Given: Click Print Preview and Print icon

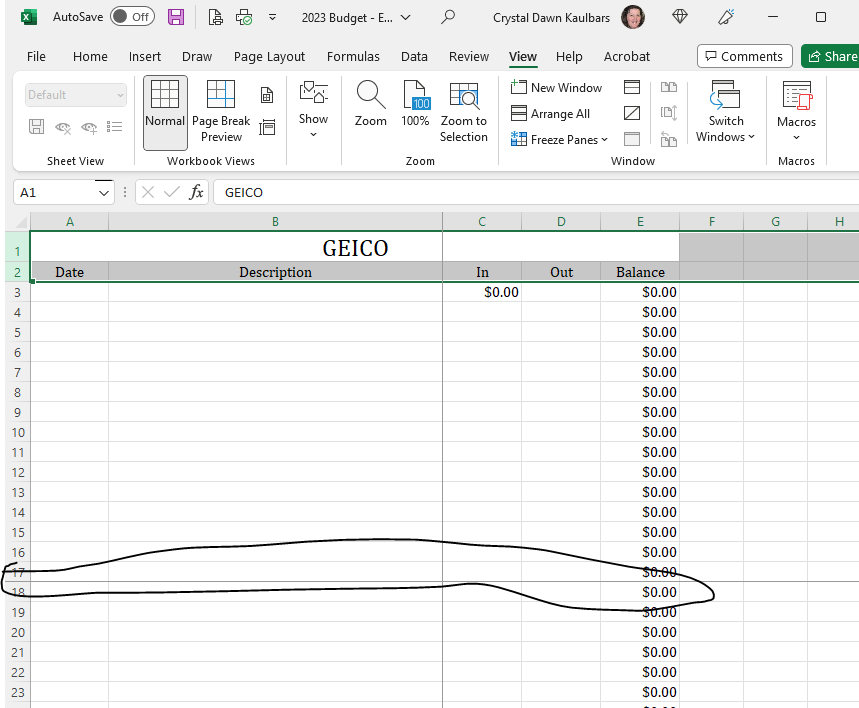Looking at the screenshot, I should tap(215, 18).
